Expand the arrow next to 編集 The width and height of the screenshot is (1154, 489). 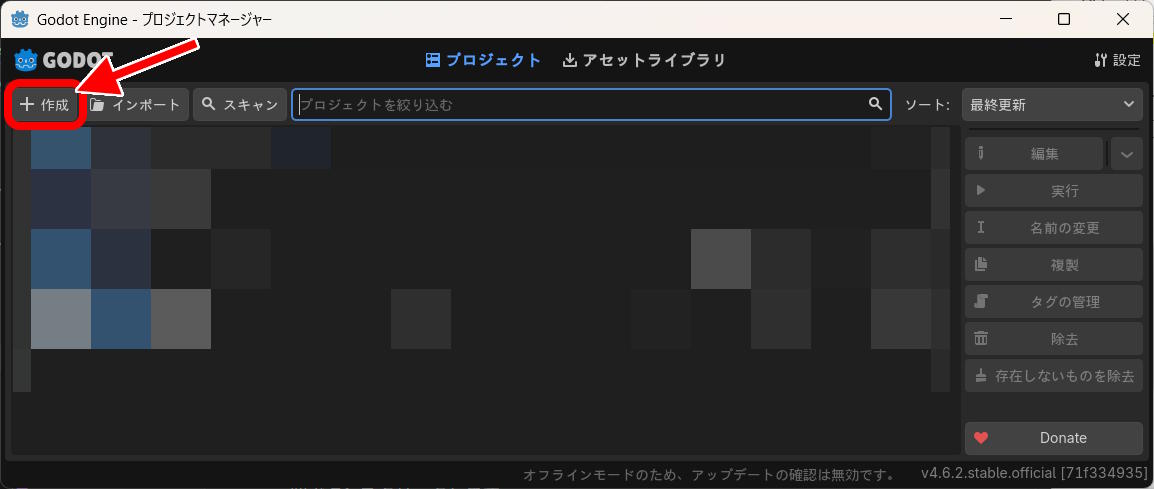coord(1127,154)
